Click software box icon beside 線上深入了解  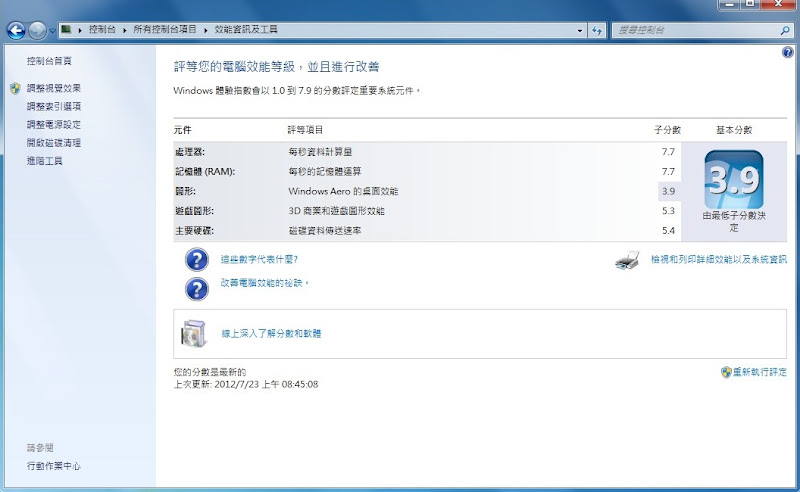pyautogui.click(x=194, y=334)
